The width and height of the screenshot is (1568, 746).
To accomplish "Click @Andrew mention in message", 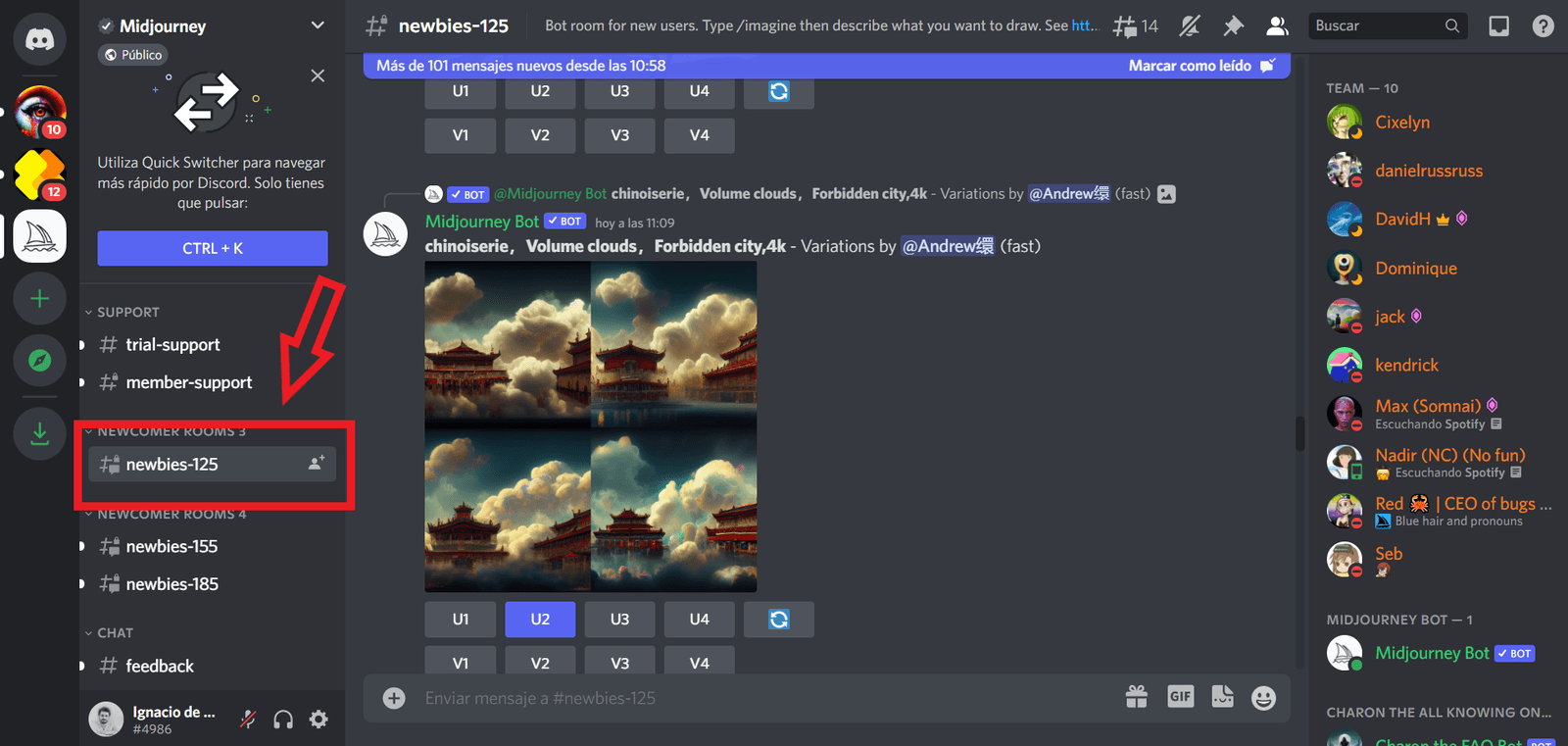I will coord(947,246).
